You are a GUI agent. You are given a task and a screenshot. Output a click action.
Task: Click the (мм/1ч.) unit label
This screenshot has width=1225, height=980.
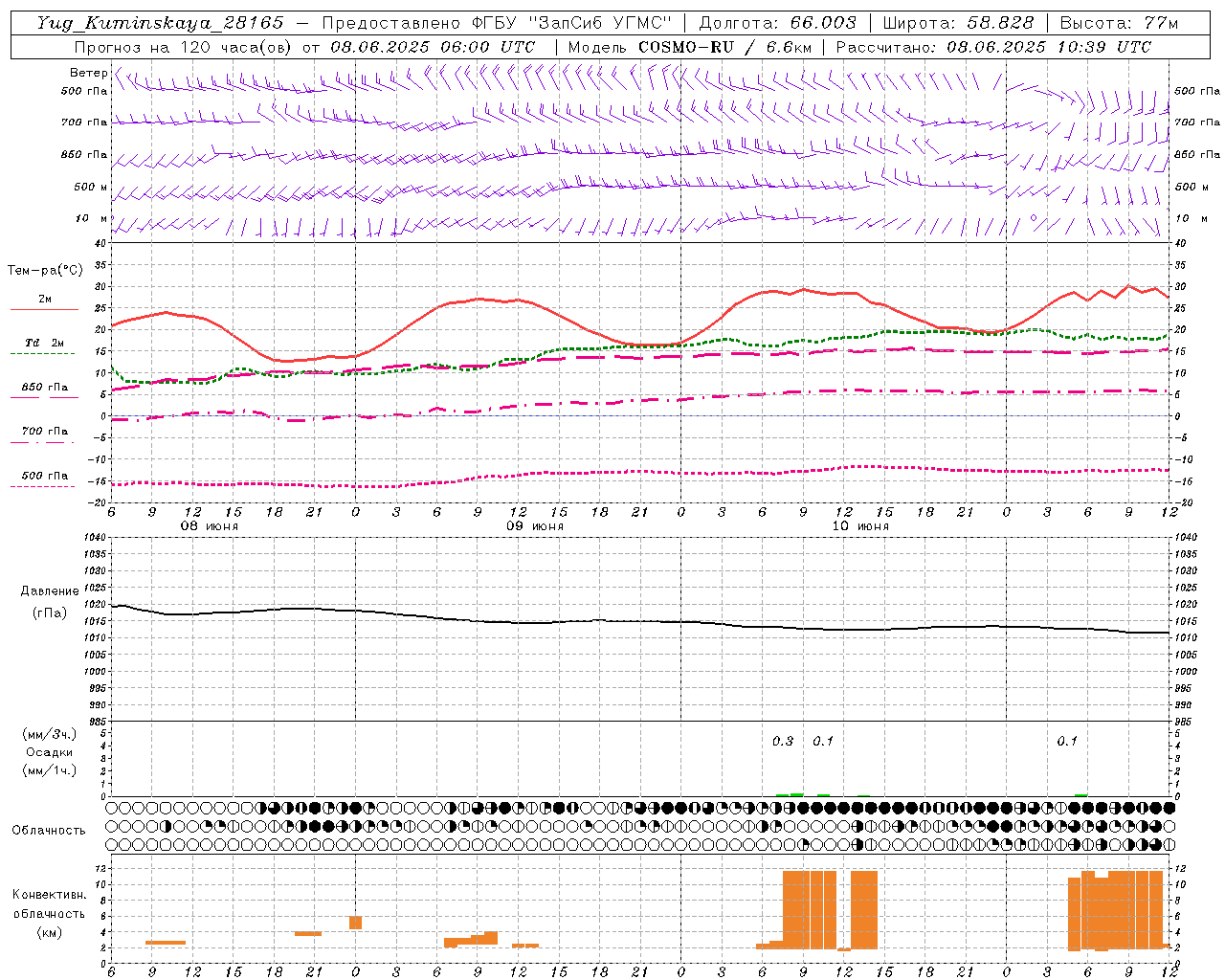pyautogui.click(x=50, y=770)
